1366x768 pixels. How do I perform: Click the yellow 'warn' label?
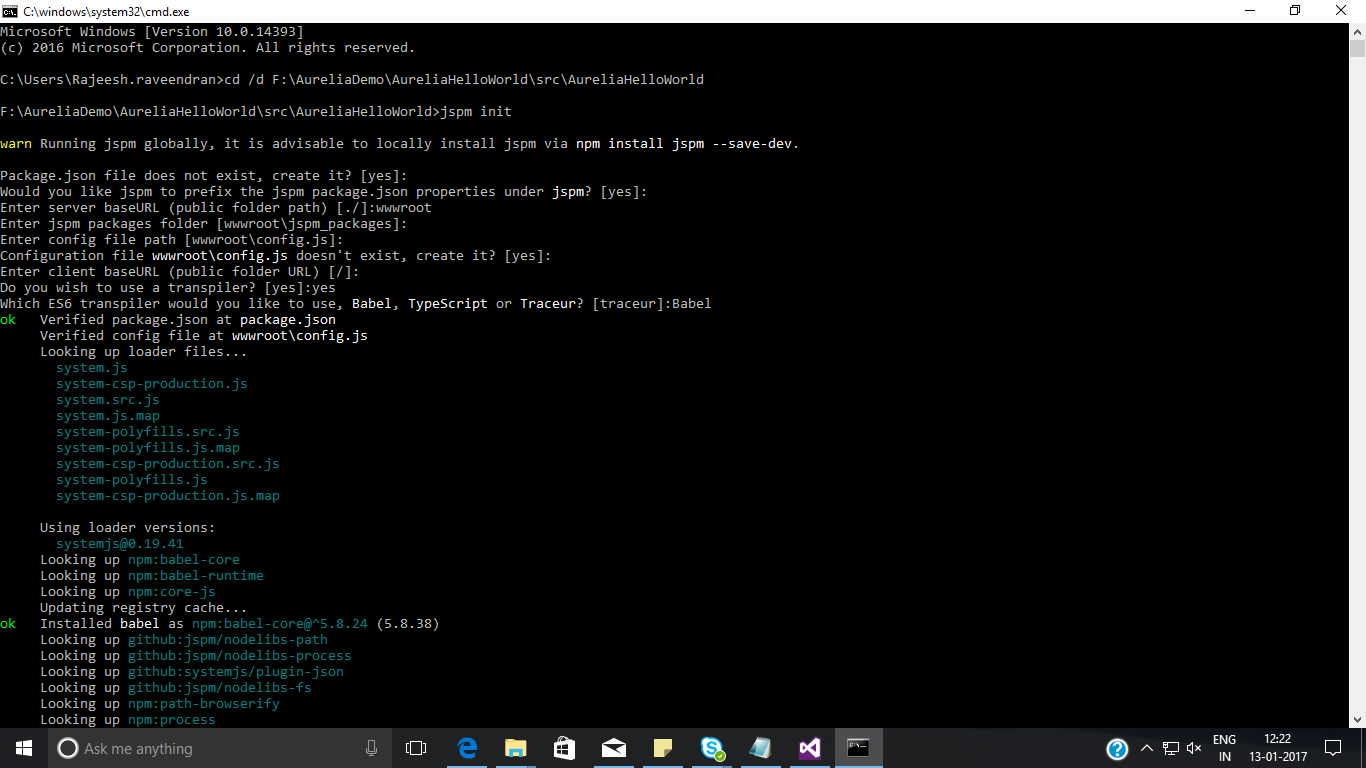tap(16, 143)
